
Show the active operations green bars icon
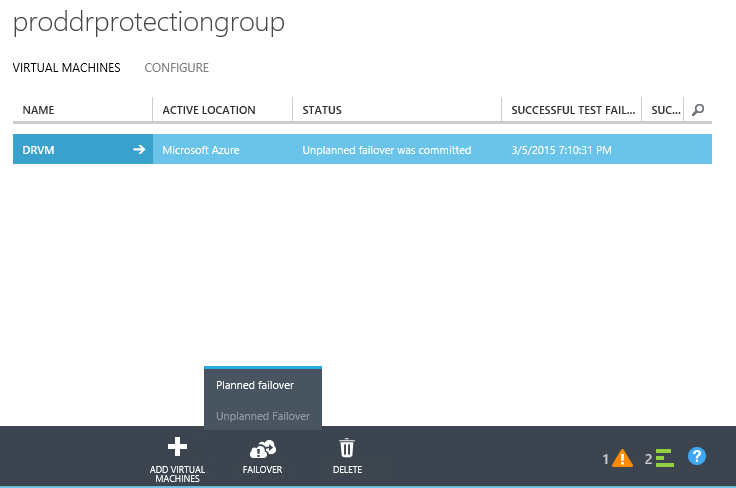point(664,458)
